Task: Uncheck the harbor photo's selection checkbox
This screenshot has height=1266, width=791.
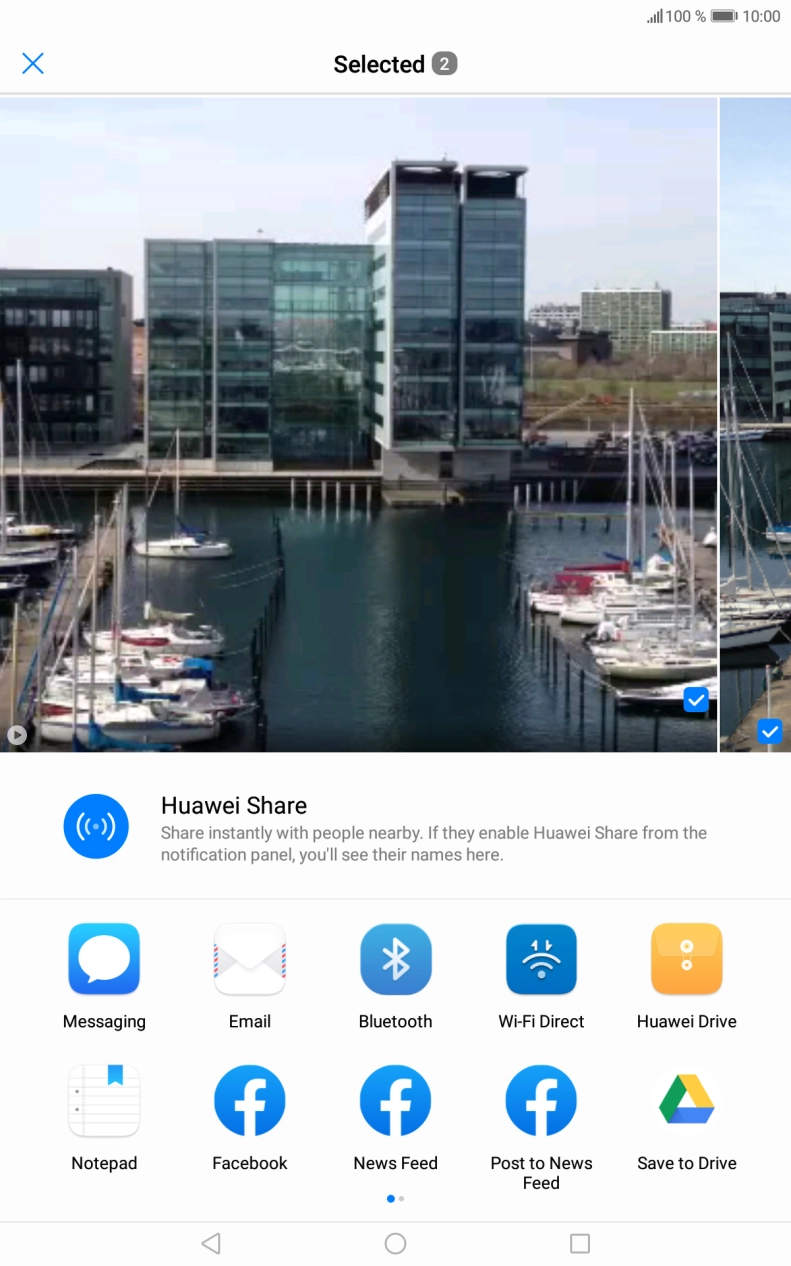Action: click(696, 700)
